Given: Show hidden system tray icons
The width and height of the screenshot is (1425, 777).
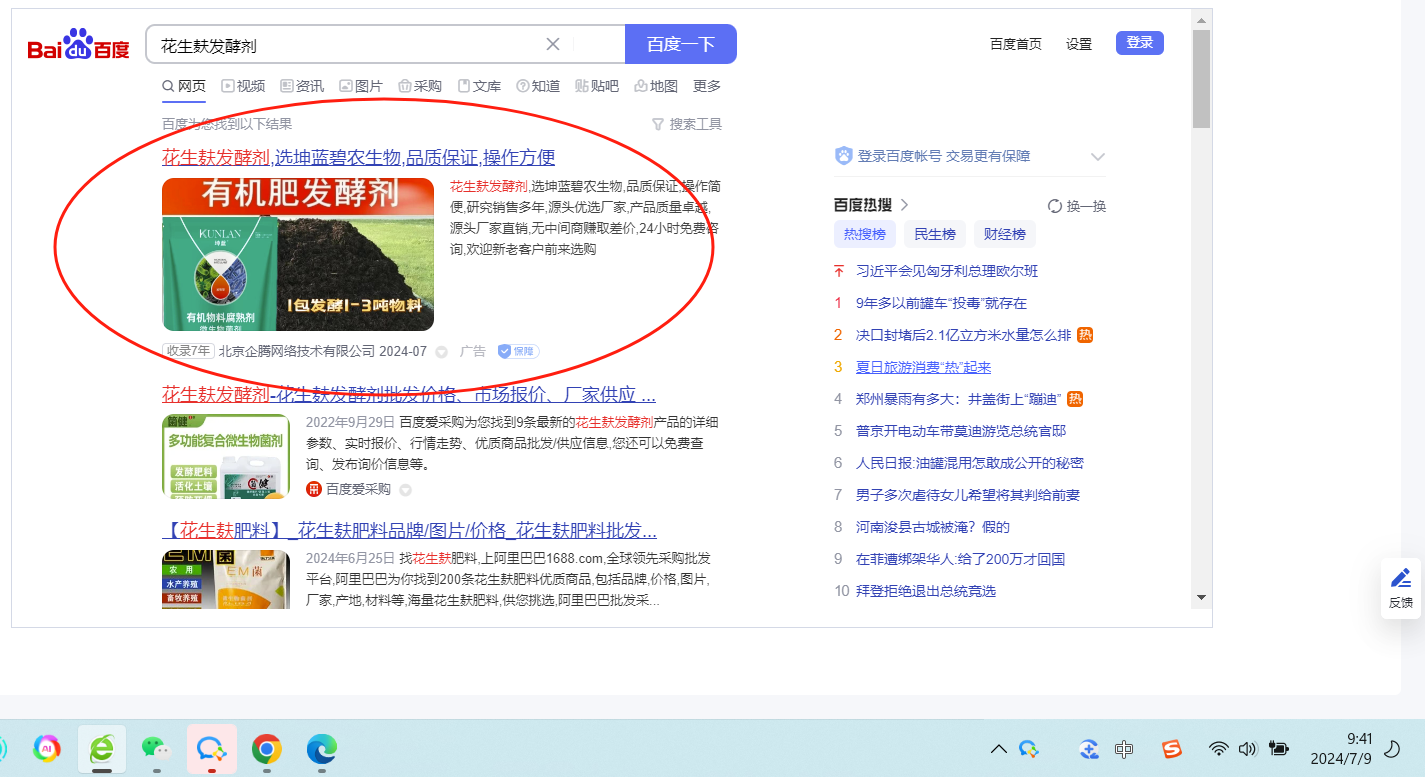Looking at the screenshot, I should 998,749.
